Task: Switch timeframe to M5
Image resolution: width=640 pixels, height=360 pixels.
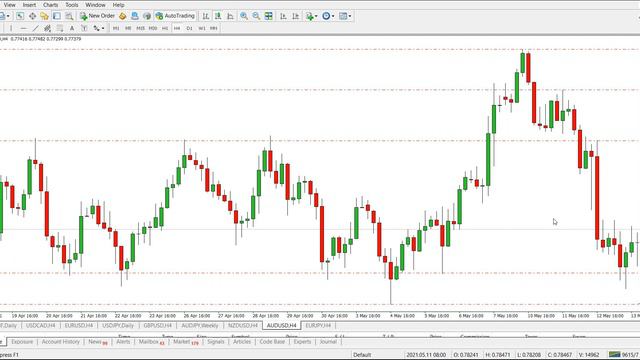Action: [128, 28]
